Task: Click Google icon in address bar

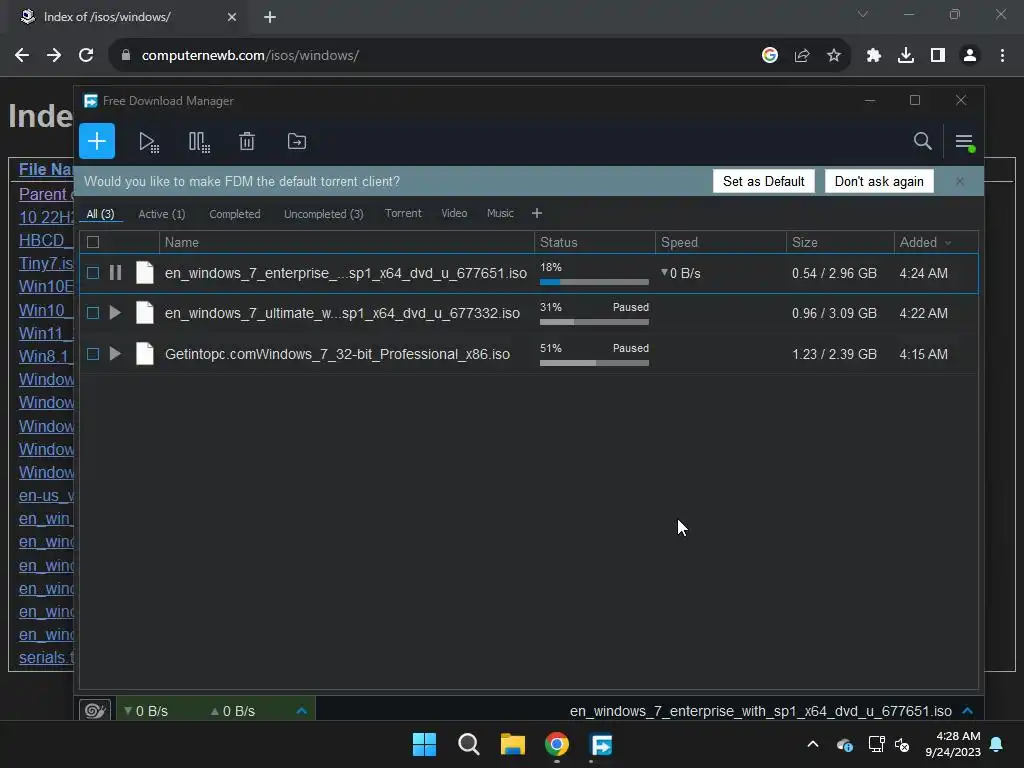Action: click(770, 56)
